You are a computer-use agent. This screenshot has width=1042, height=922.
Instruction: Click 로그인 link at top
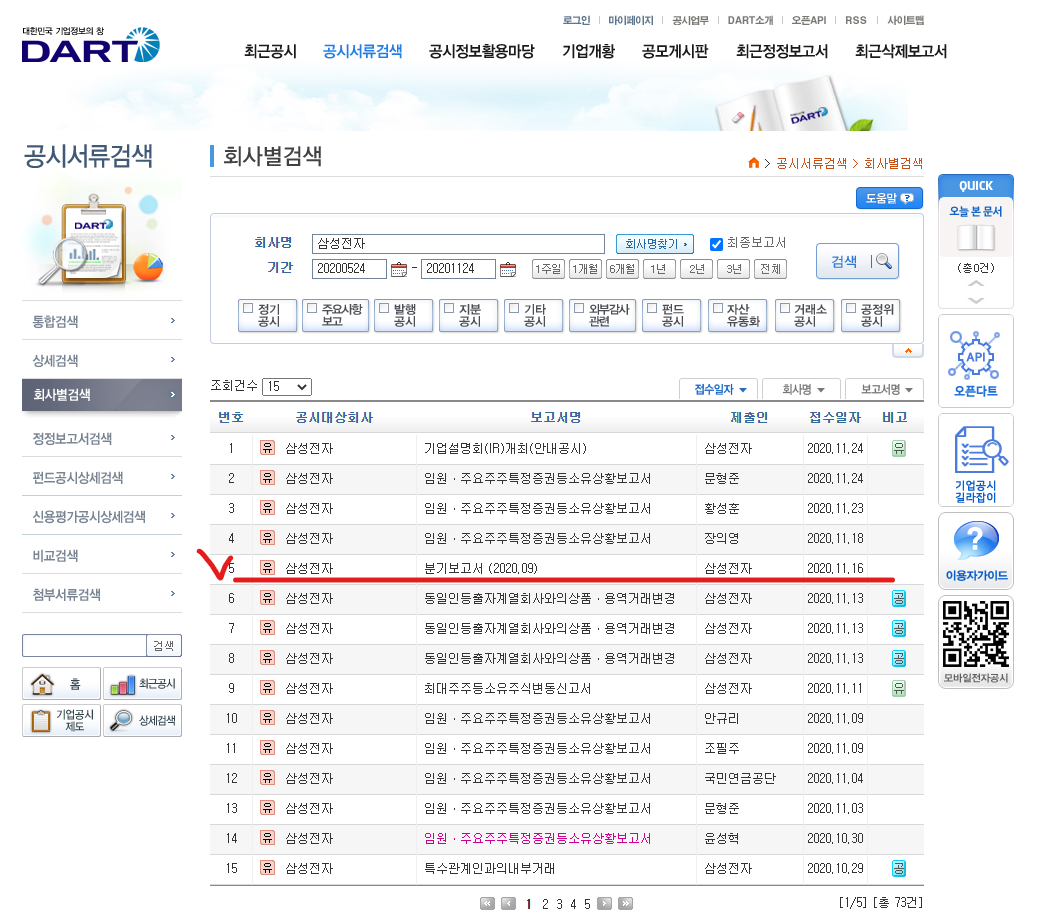(x=576, y=21)
